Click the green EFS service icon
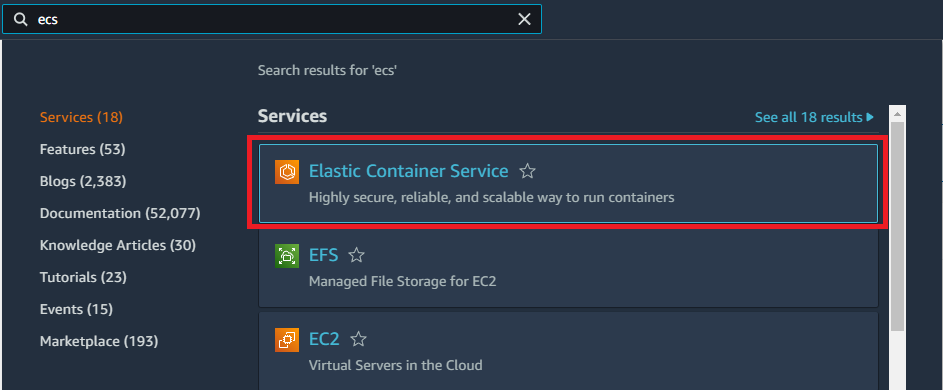 287,256
